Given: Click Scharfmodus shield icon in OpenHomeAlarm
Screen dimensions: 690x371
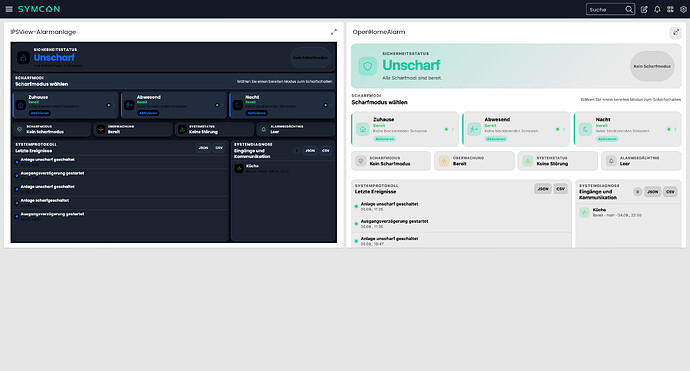Looking at the screenshot, I should [361, 161].
